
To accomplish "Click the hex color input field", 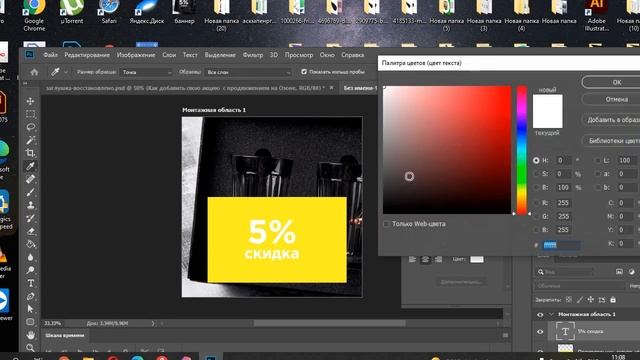I will (x=562, y=245).
